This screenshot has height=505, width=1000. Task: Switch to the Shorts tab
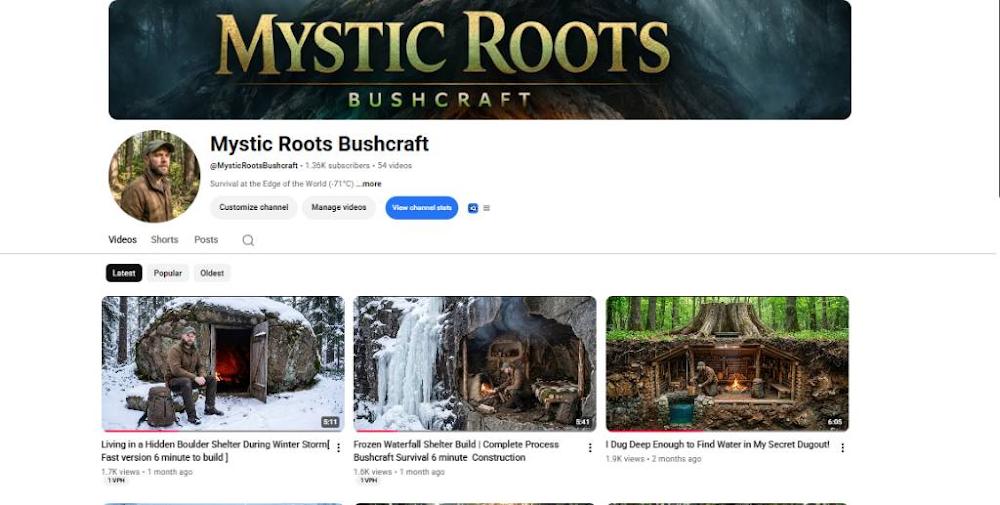click(165, 240)
